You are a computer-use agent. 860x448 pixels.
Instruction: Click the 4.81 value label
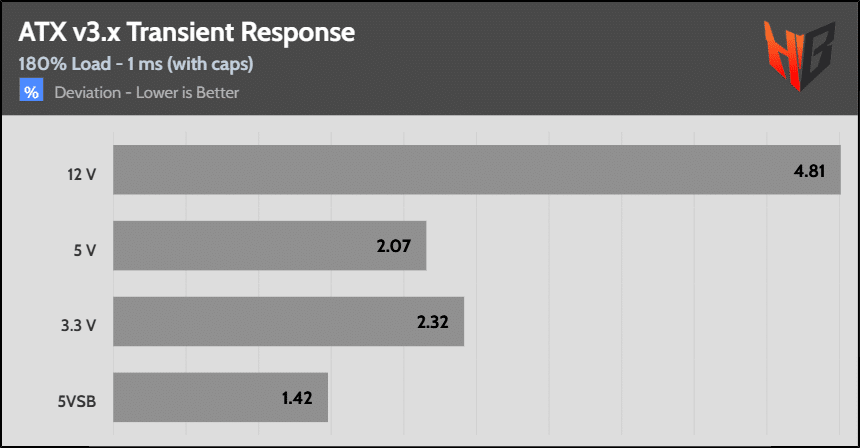(x=809, y=170)
